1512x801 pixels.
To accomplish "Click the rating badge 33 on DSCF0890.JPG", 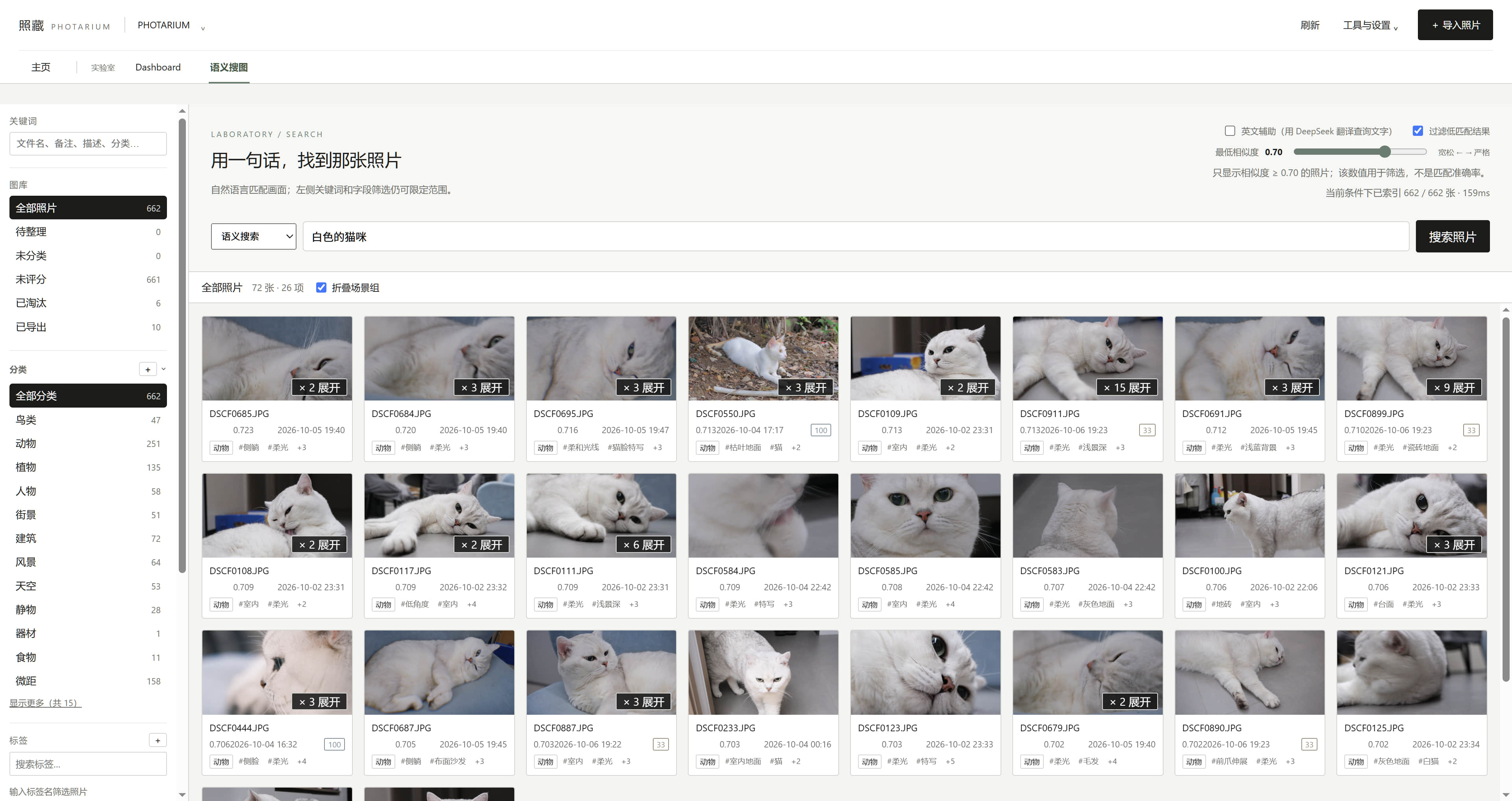I will (x=1309, y=745).
